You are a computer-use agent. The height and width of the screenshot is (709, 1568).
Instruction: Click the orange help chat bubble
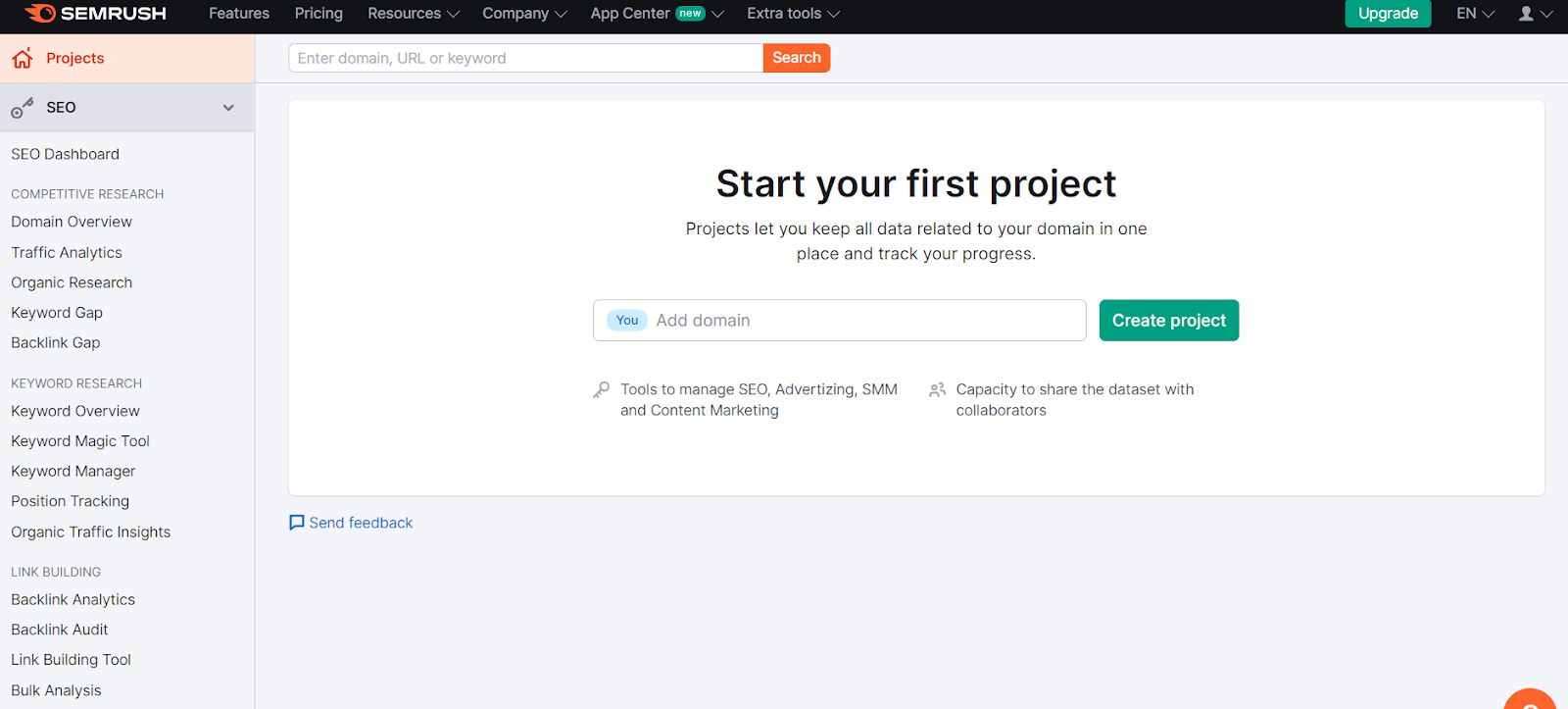point(1530,699)
